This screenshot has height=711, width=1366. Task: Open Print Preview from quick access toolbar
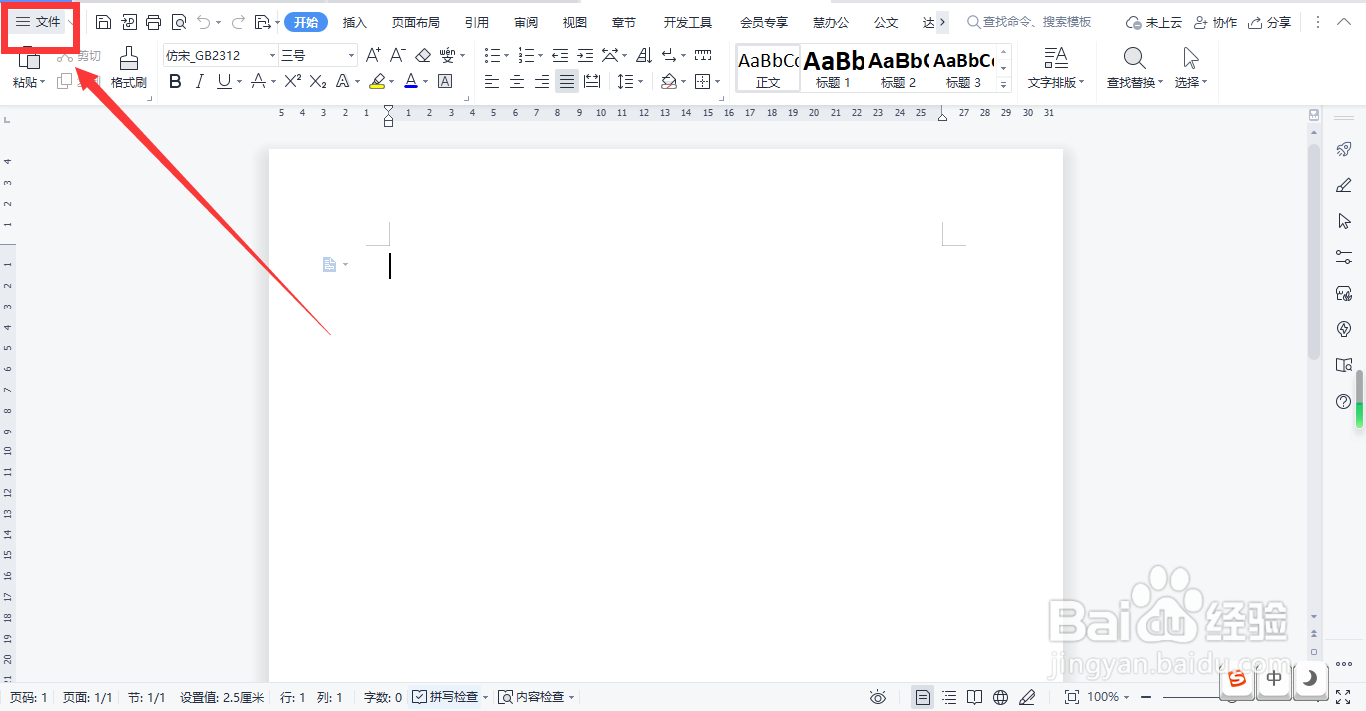pyautogui.click(x=179, y=22)
